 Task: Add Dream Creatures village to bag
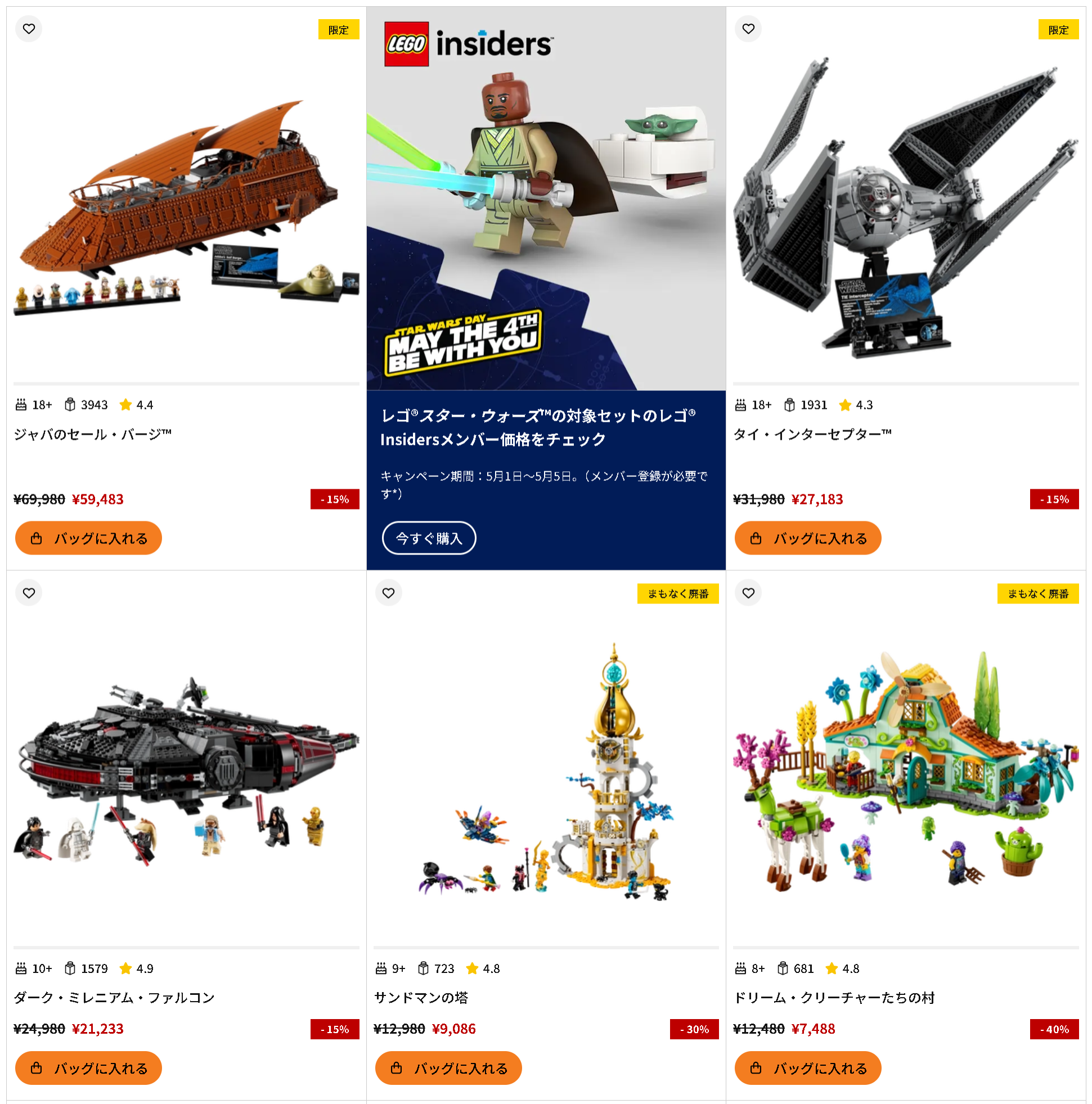coord(808,1067)
